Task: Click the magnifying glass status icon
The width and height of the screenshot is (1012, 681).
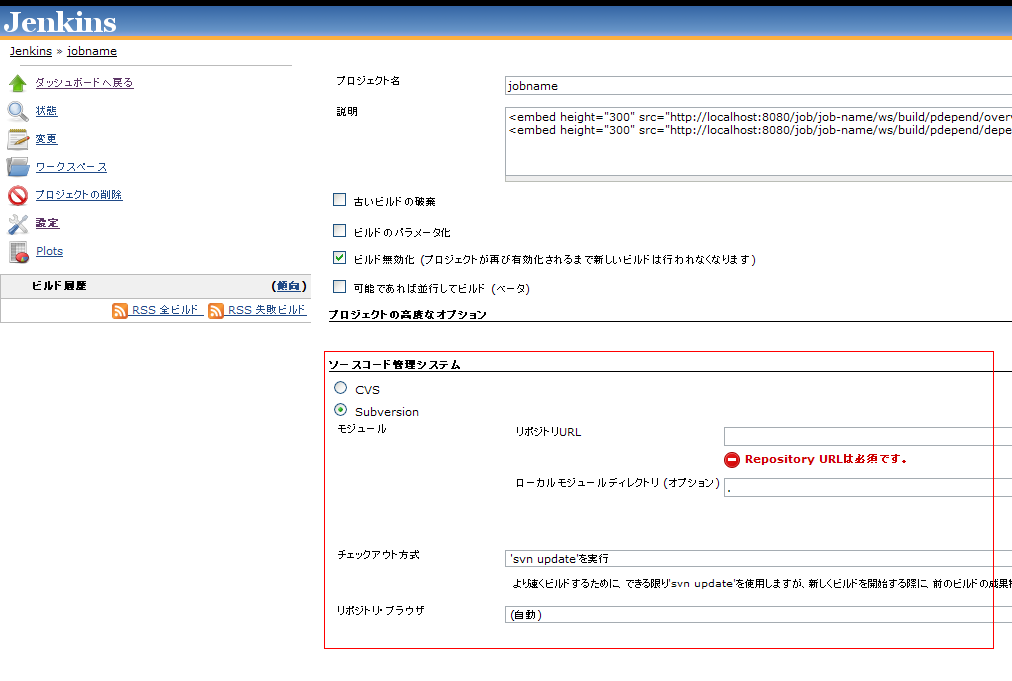Action: click(18, 111)
